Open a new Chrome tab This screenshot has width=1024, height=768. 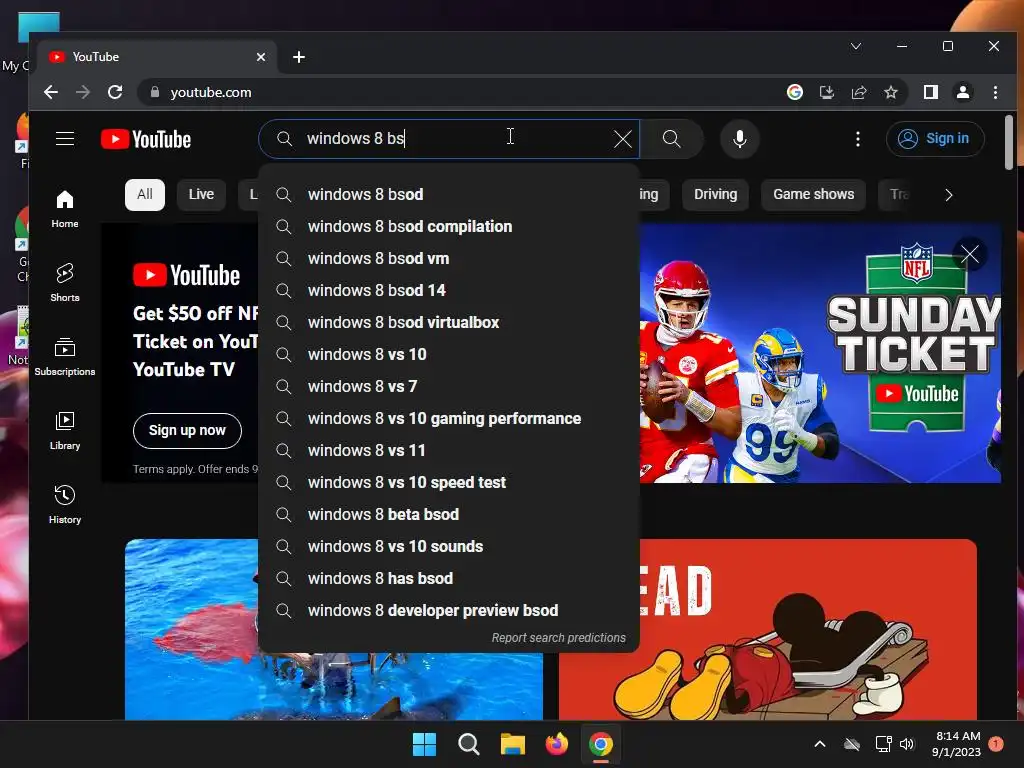coord(298,57)
